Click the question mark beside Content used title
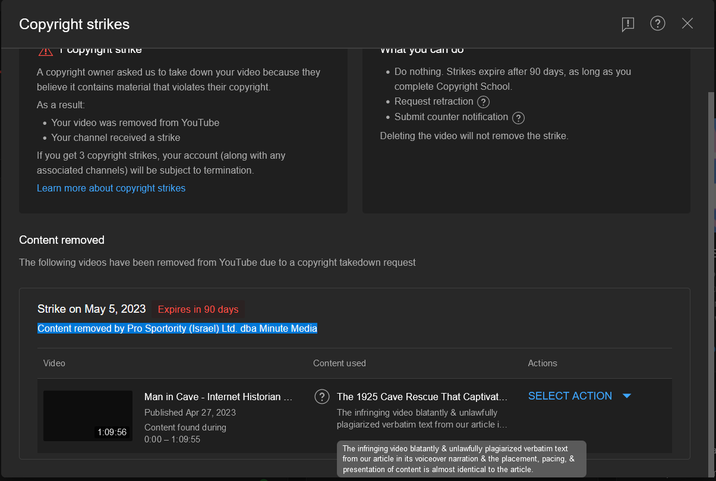Viewport: 716px width, 481px height. (322, 396)
